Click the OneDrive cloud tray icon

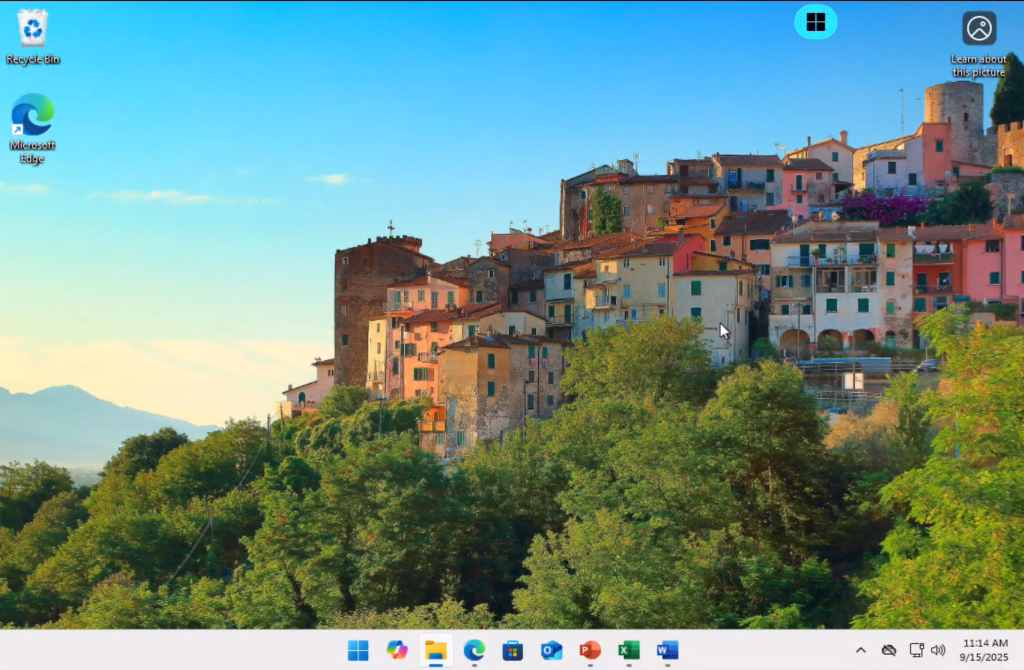pyautogui.click(x=889, y=650)
